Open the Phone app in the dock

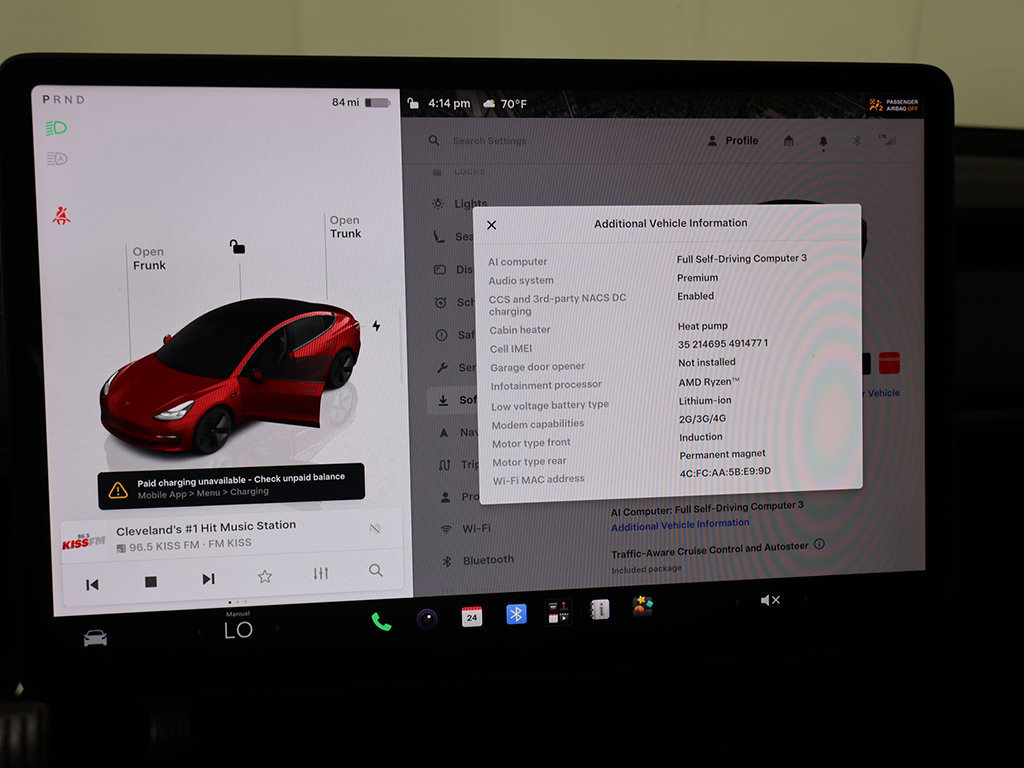[x=381, y=621]
